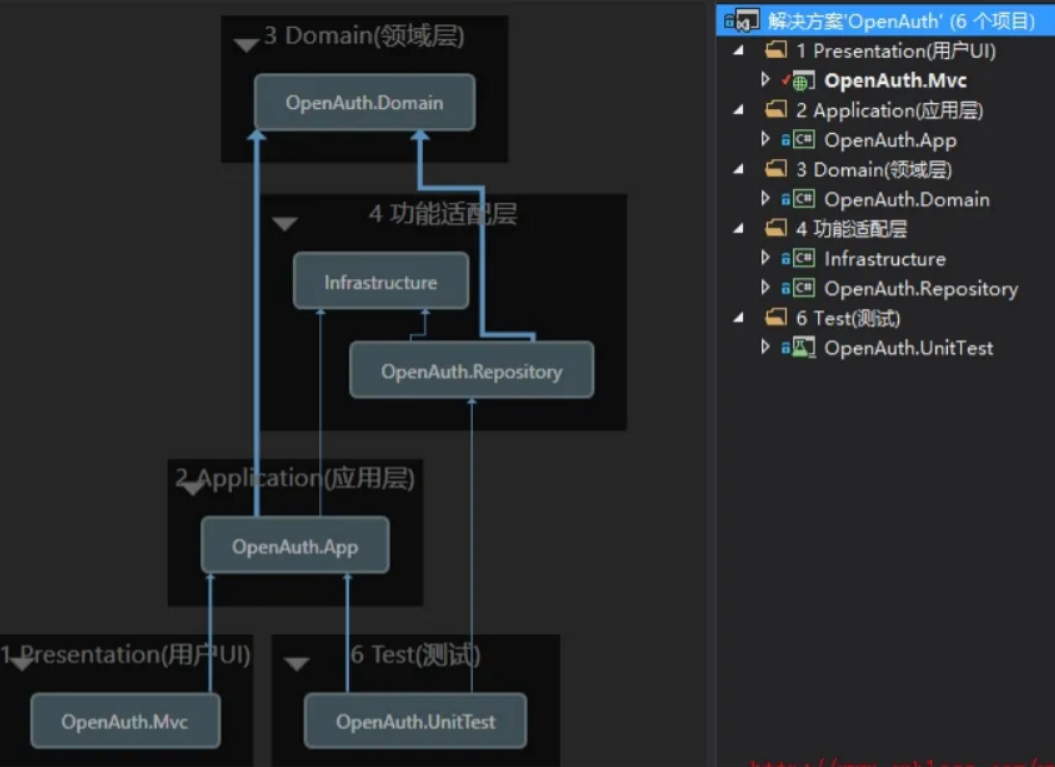The height and width of the screenshot is (767, 1055).
Task: Expand the OpenAuth.Repository project node
Action: pos(765,288)
